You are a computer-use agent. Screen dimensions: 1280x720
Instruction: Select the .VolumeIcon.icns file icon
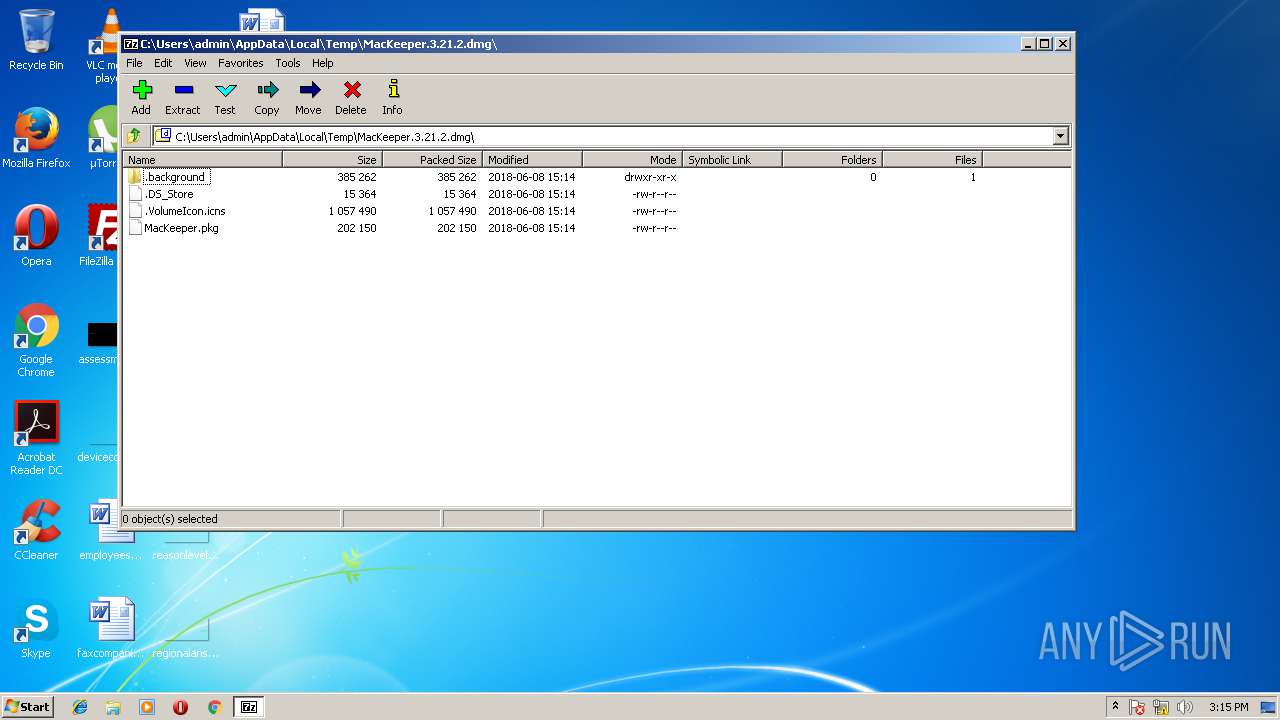pyautogui.click(x=135, y=211)
